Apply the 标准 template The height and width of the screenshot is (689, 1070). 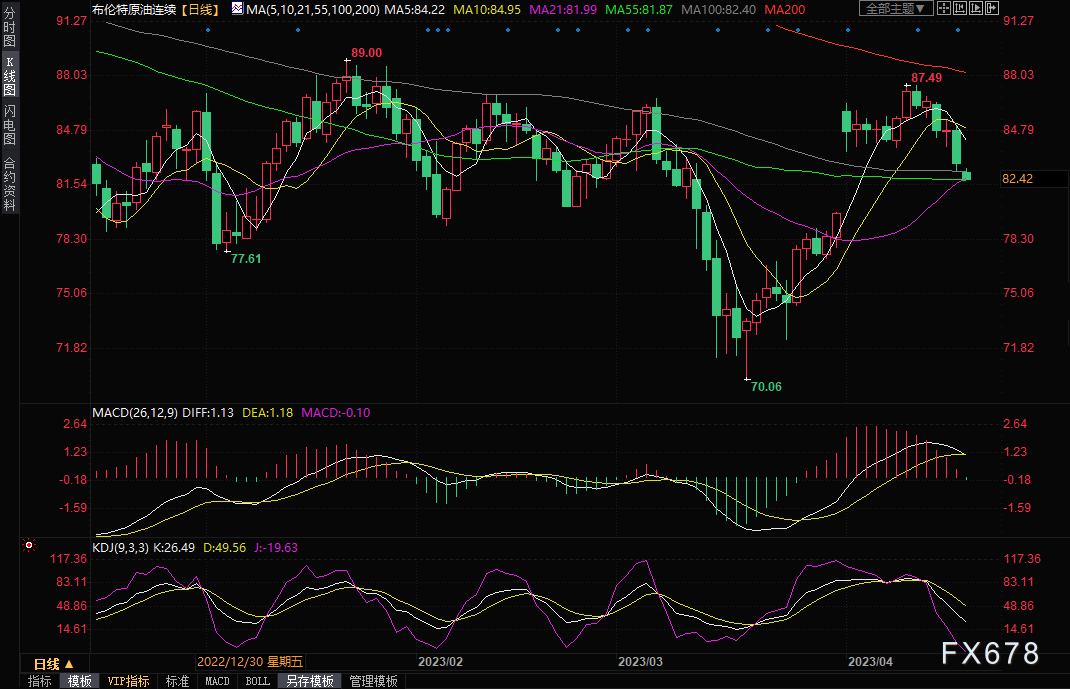(x=177, y=681)
